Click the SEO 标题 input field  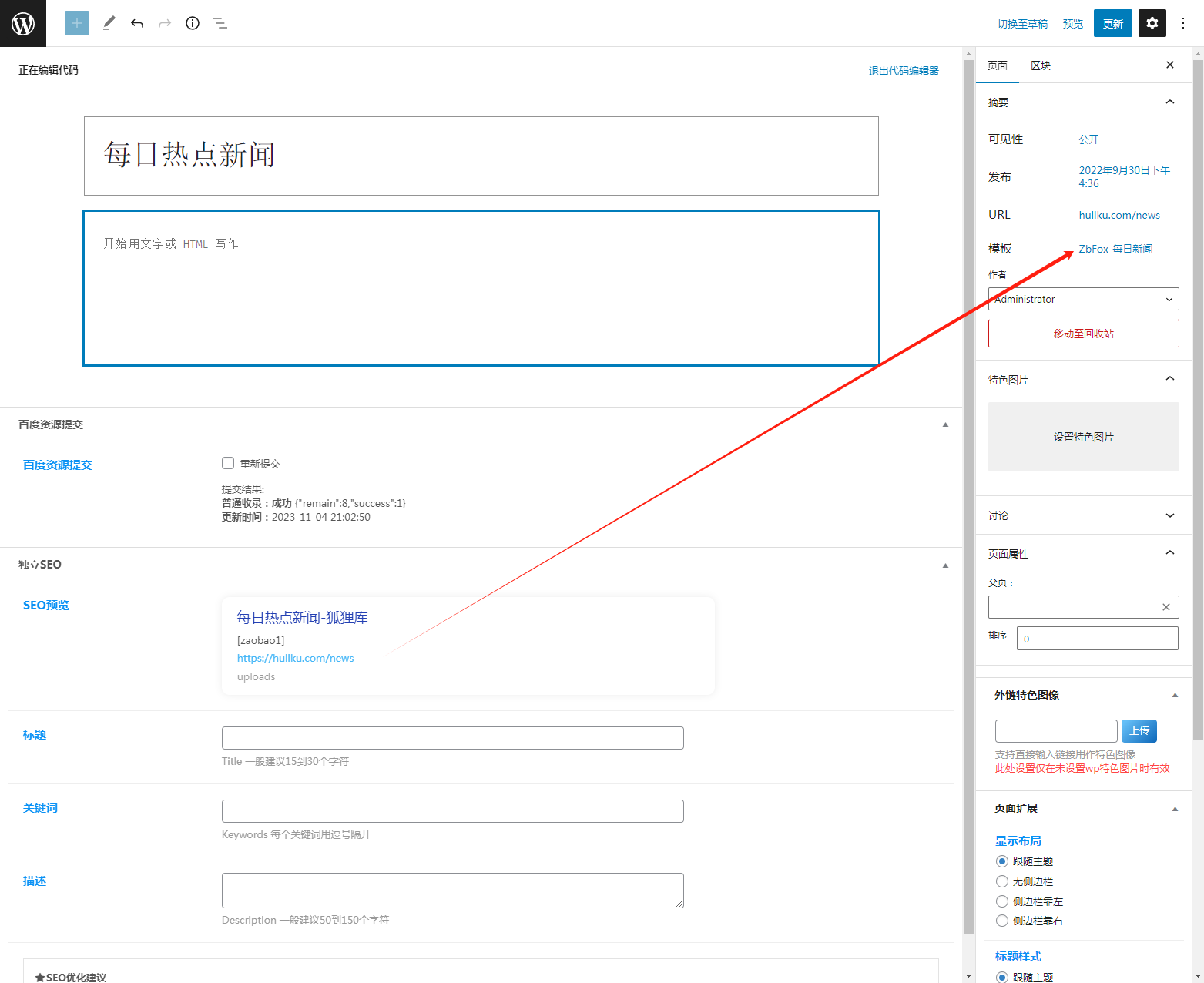pos(452,738)
